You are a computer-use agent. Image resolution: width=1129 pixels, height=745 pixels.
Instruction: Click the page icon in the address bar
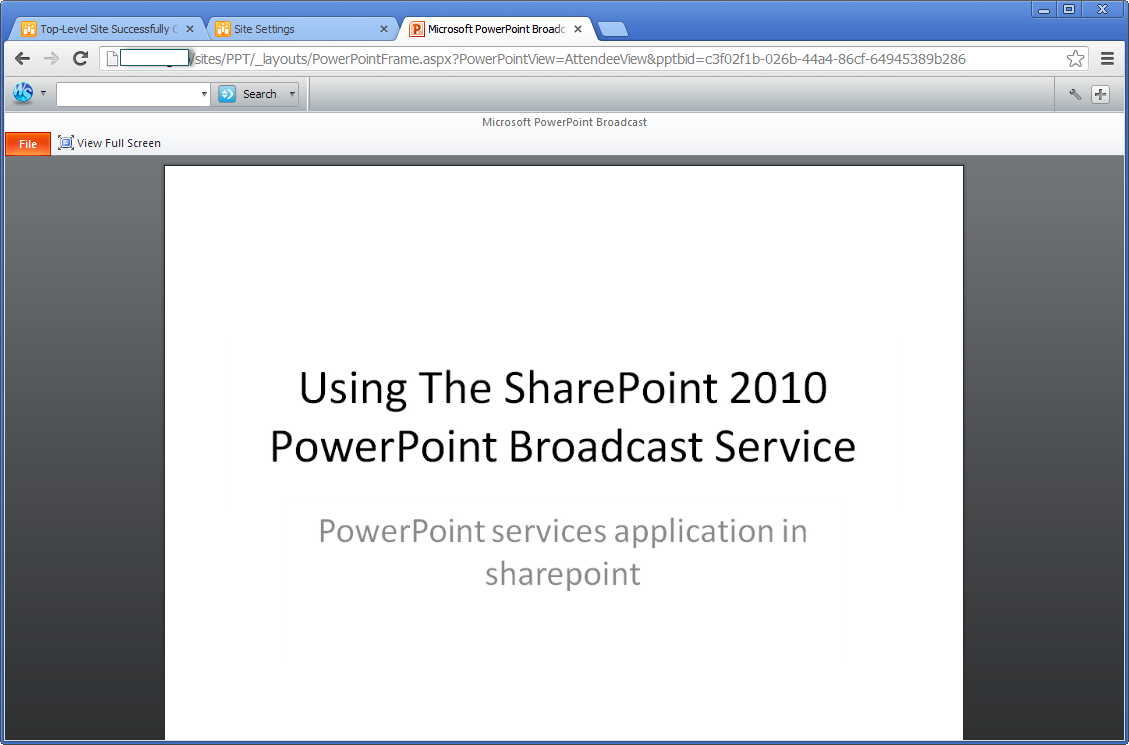[112, 59]
